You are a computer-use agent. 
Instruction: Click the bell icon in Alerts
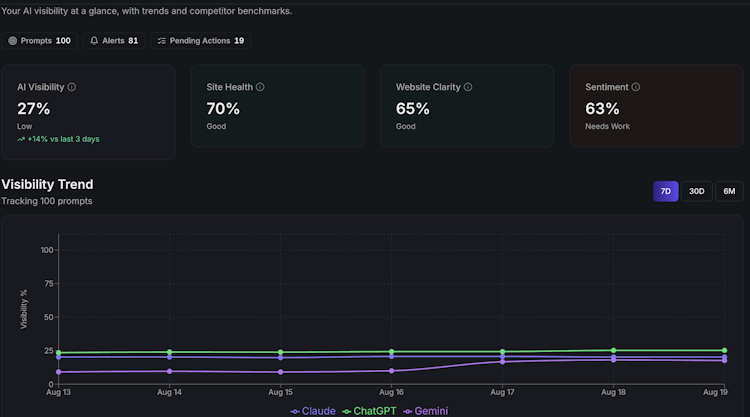click(94, 41)
